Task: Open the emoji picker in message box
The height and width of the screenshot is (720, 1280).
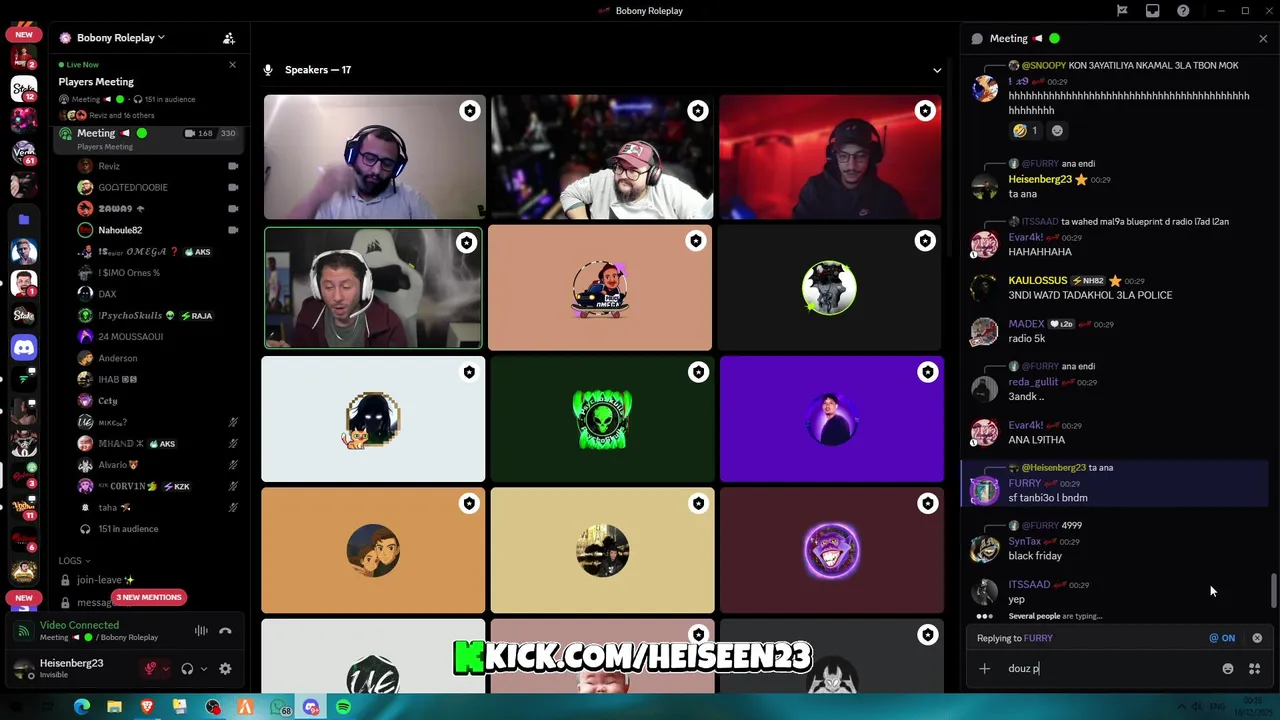Action: pyautogui.click(x=1228, y=669)
